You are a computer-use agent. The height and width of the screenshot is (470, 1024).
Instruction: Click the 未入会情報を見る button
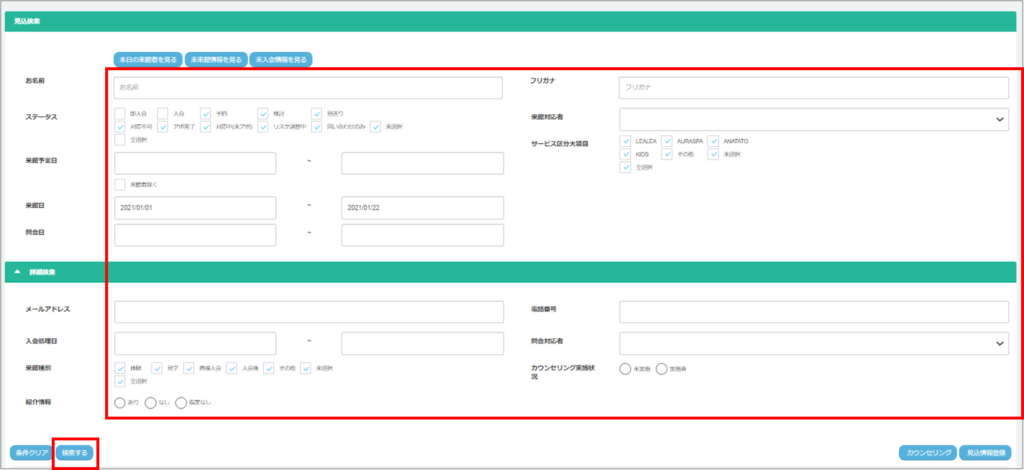(281, 60)
